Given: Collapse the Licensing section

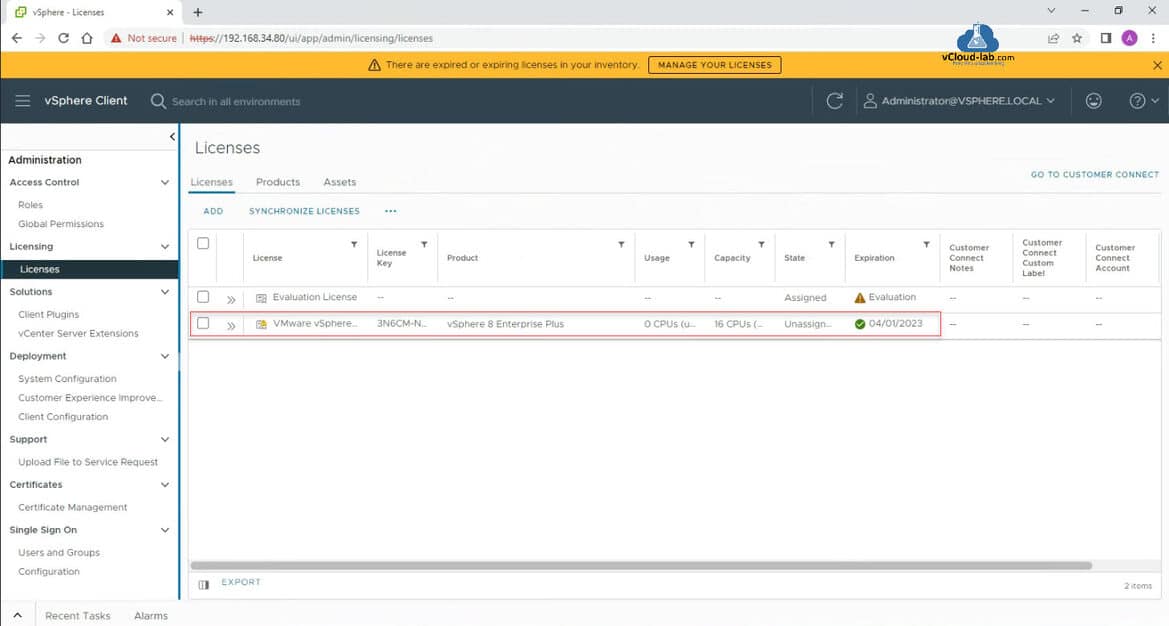Looking at the screenshot, I should pos(165,247).
